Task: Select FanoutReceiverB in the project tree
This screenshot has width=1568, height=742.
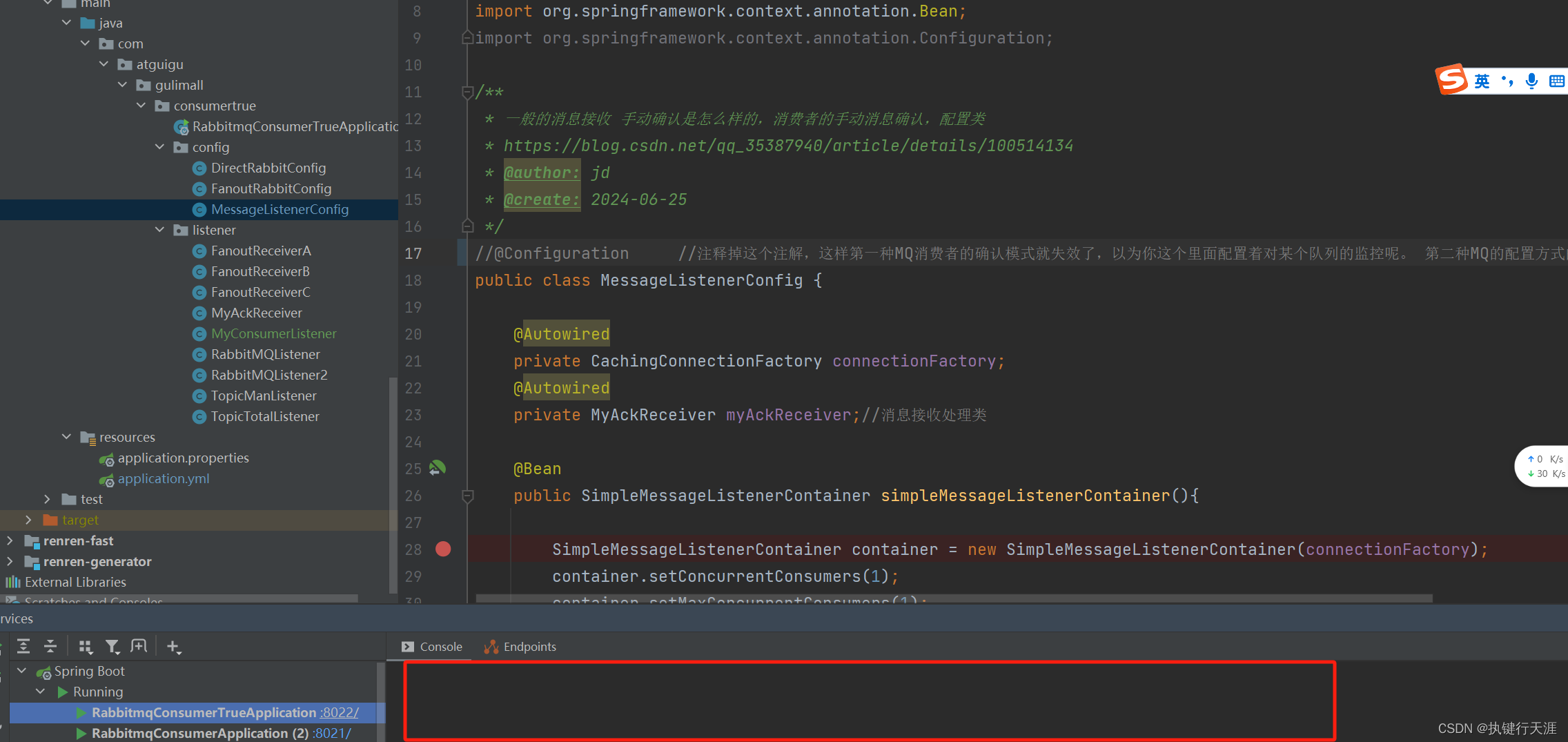Action: pos(260,271)
